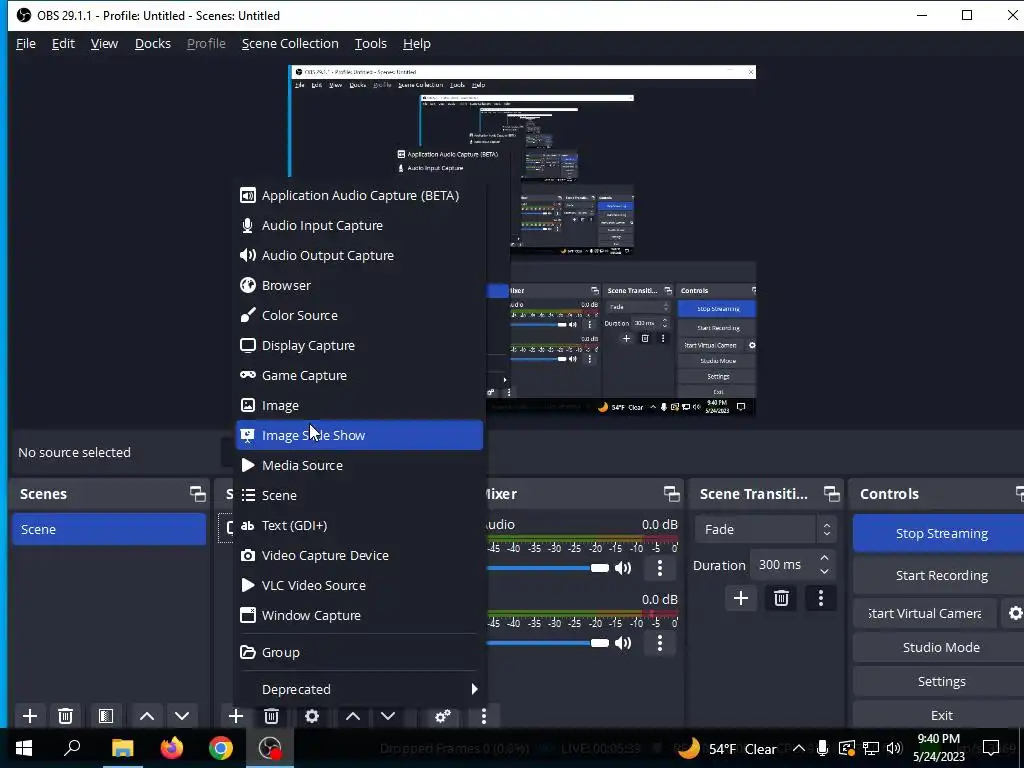Open the Scene Collection menu
Image resolution: width=1024 pixels, height=768 pixels.
[290, 44]
